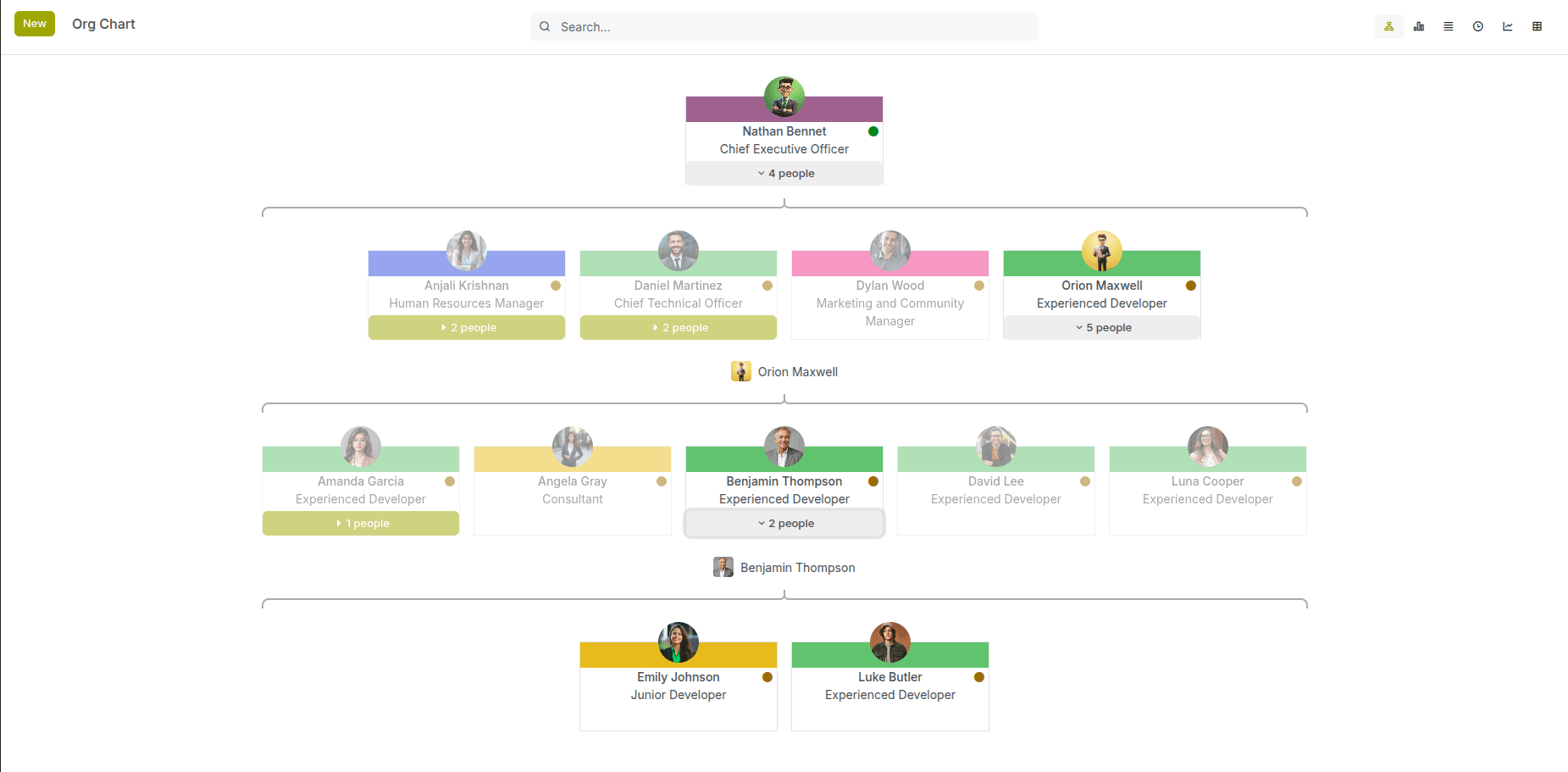This screenshot has width=1568, height=772.
Task: Click the Org Chart title link
Action: pyautogui.click(x=103, y=24)
